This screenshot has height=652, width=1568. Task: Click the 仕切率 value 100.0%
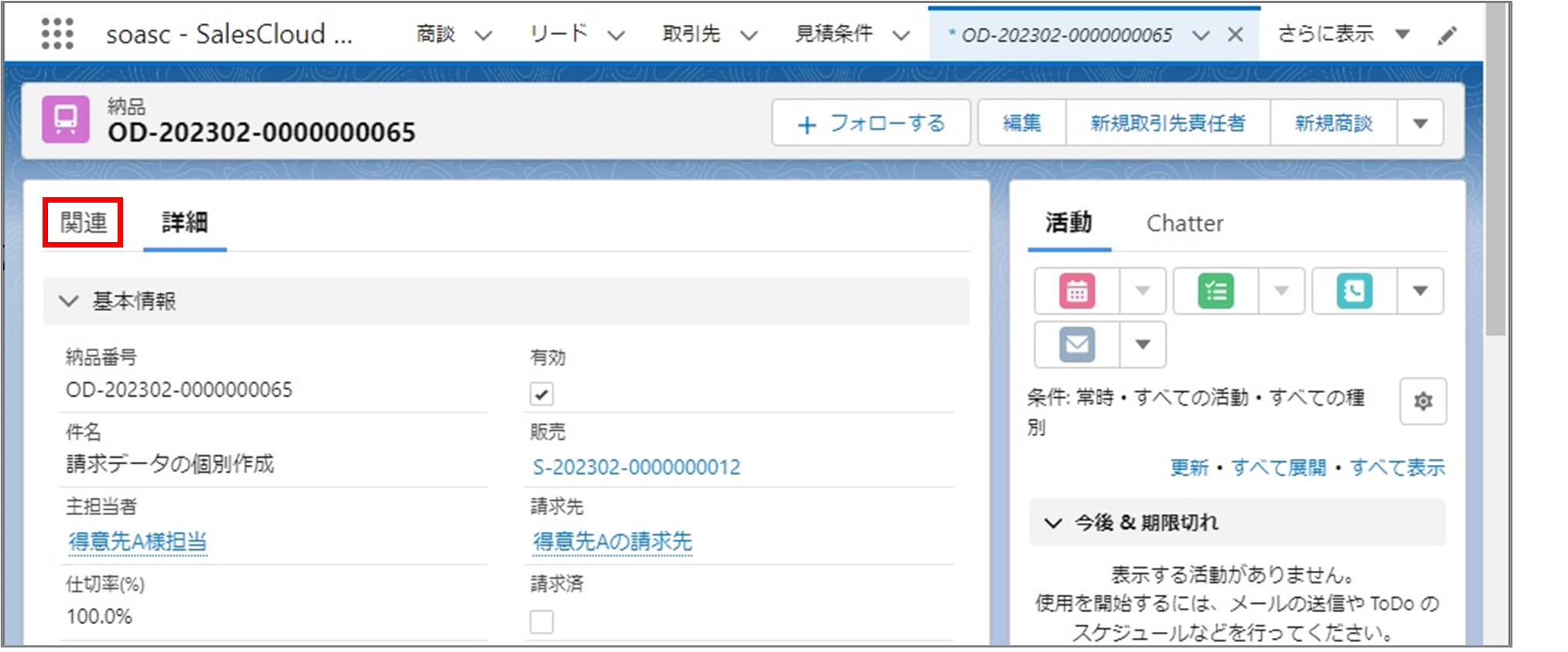tap(99, 616)
